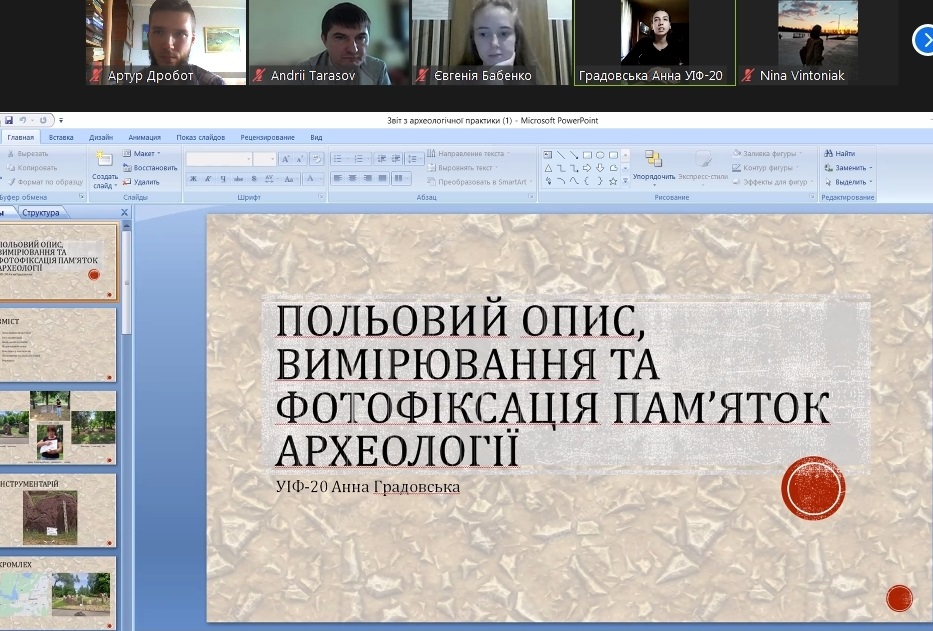This screenshot has height=631, width=933.
Task: Click the Упорядочить arrange icon
Action: click(654, 165)
